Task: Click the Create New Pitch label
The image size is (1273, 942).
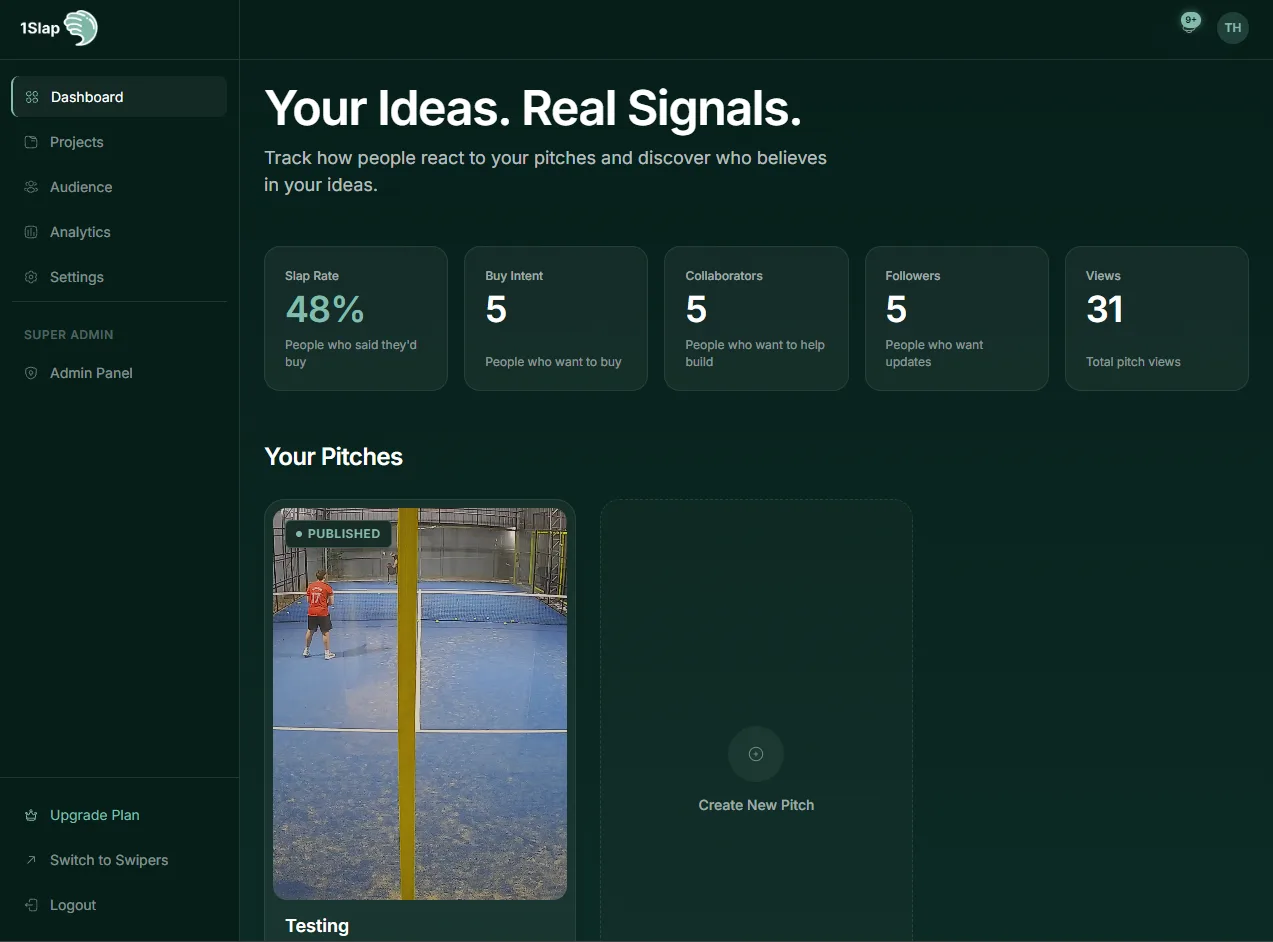Action: (756, 805)
